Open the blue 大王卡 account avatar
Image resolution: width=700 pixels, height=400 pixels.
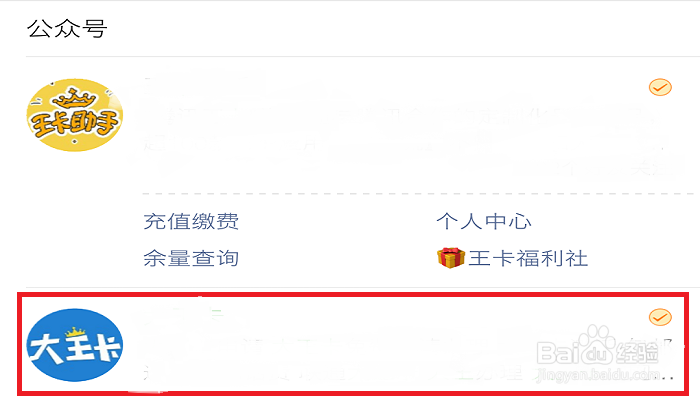coord(75,345)
